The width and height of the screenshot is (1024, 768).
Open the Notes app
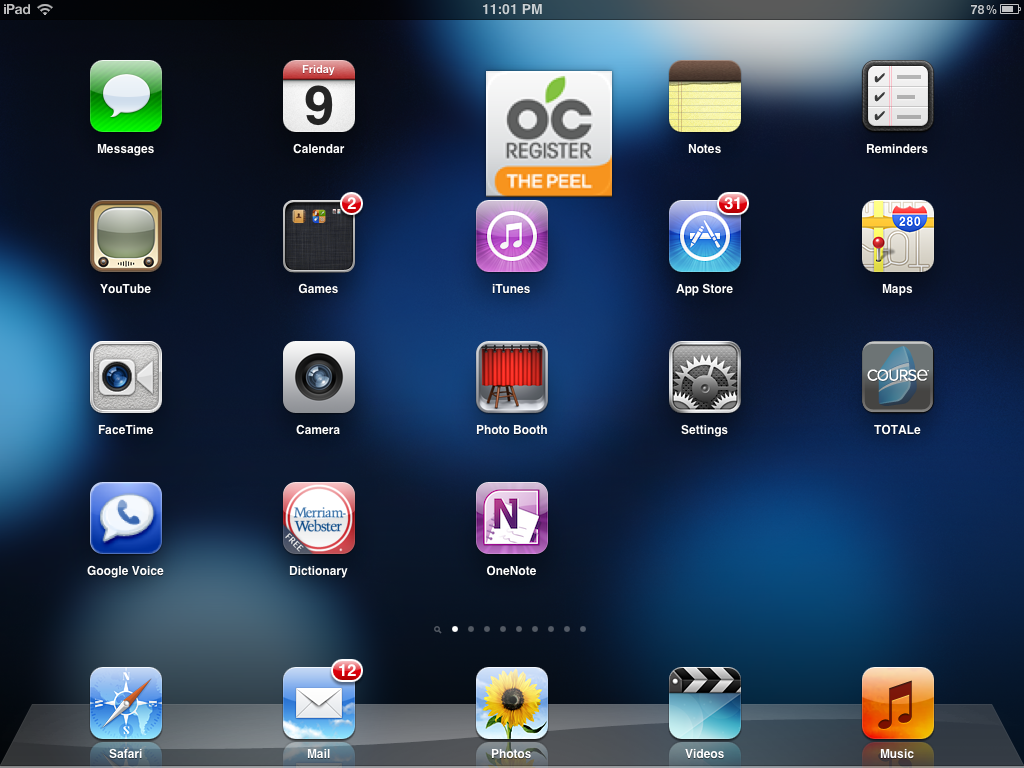click(705, 96)
